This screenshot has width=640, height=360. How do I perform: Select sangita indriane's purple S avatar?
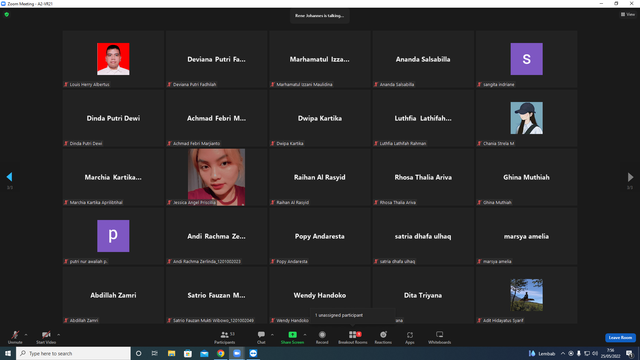[527, 59]
